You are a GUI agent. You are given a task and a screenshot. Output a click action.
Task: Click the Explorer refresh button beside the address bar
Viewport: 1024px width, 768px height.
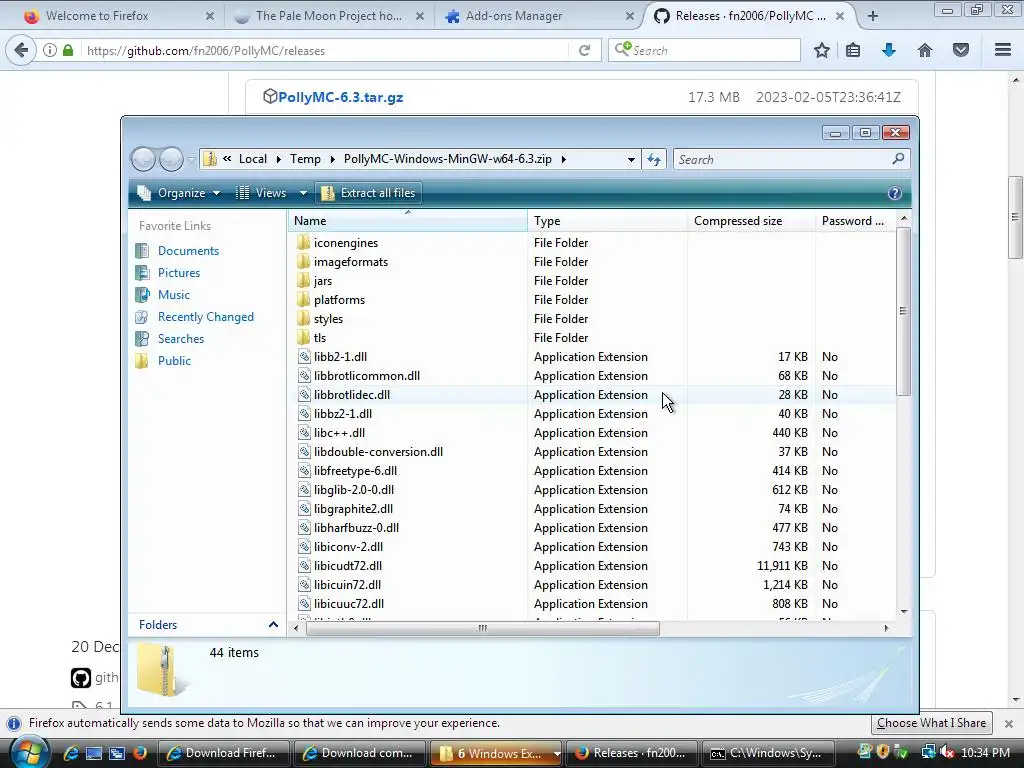tap(654, 159)
